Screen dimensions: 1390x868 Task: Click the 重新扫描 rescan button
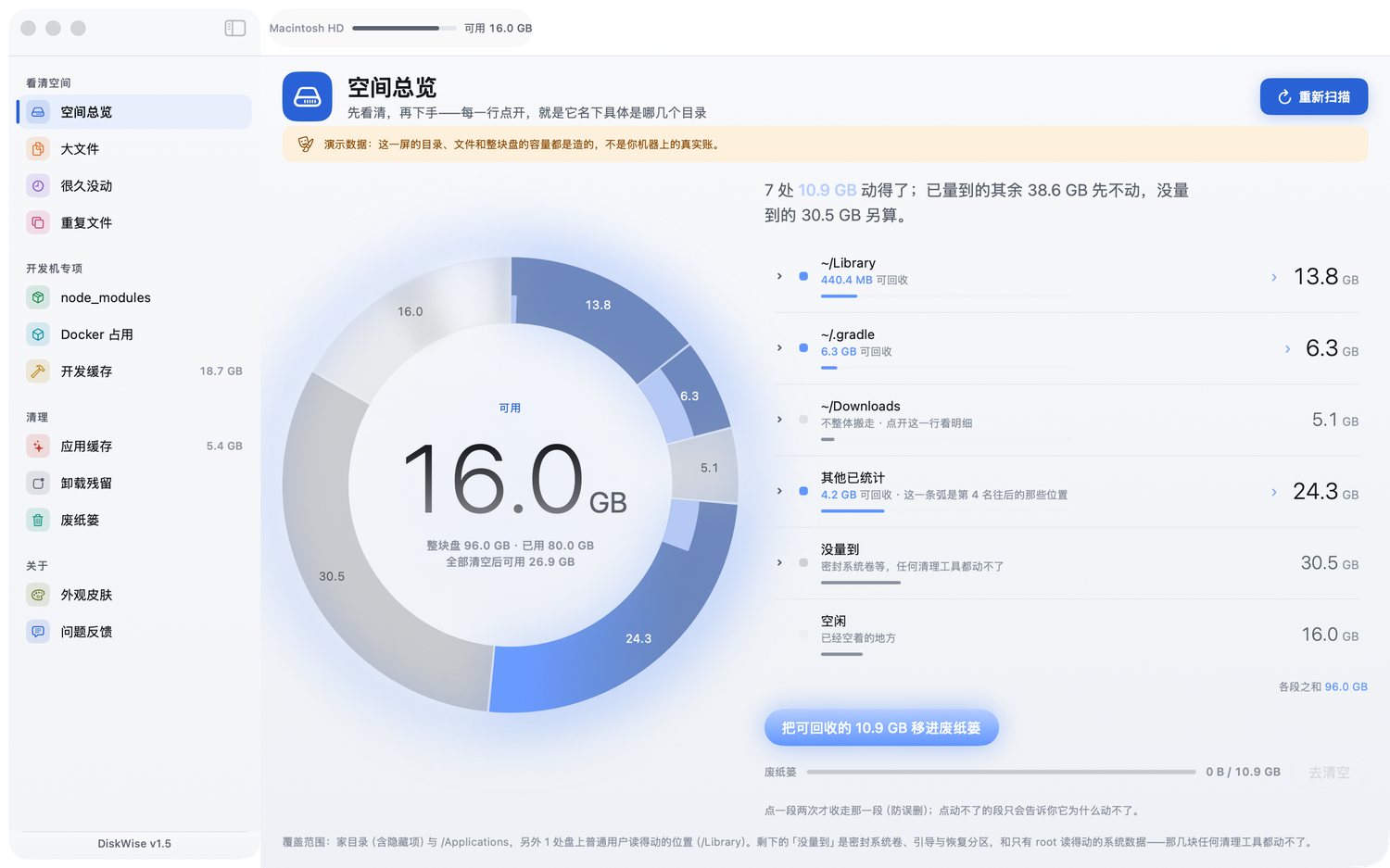pyautogui.click(x=1314, y=96)
